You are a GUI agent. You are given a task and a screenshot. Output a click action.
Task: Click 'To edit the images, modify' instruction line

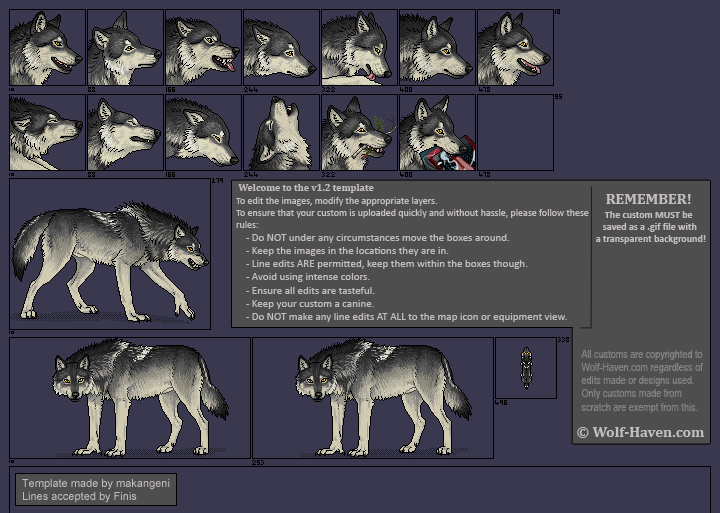(337, 201)
